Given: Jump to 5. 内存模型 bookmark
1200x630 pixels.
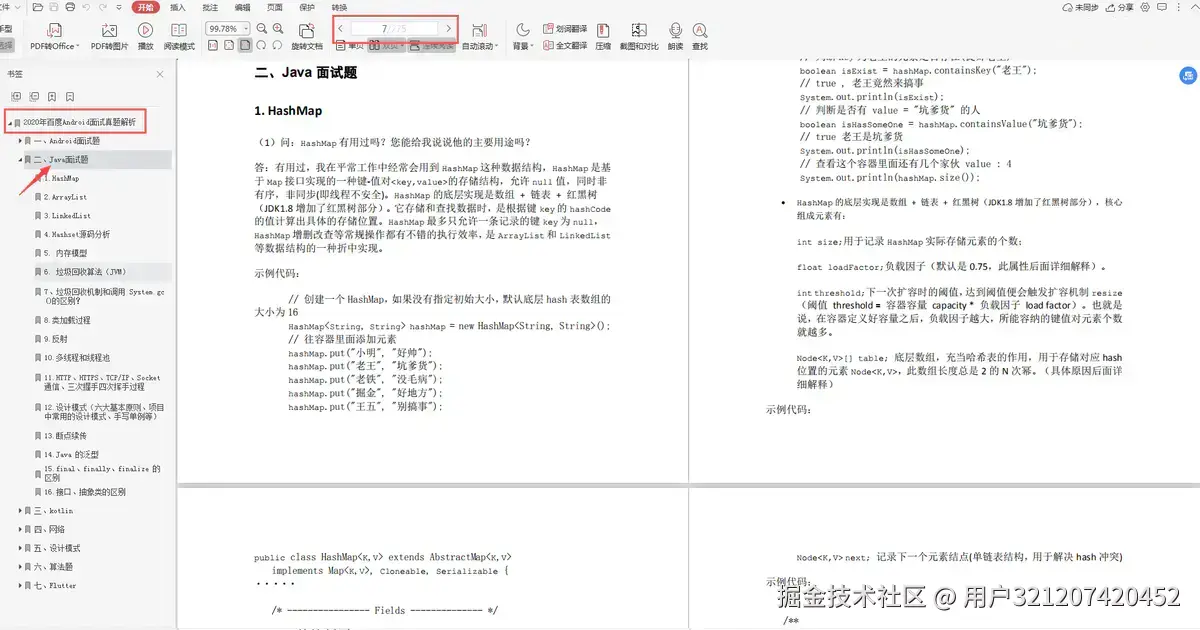Looking at the screenshot, I should click(x=66, y=253).
